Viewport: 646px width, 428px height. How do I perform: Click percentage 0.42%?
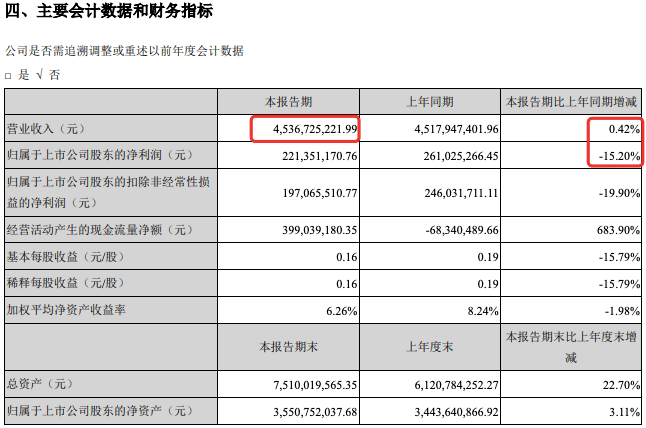[x=625, y=129]
